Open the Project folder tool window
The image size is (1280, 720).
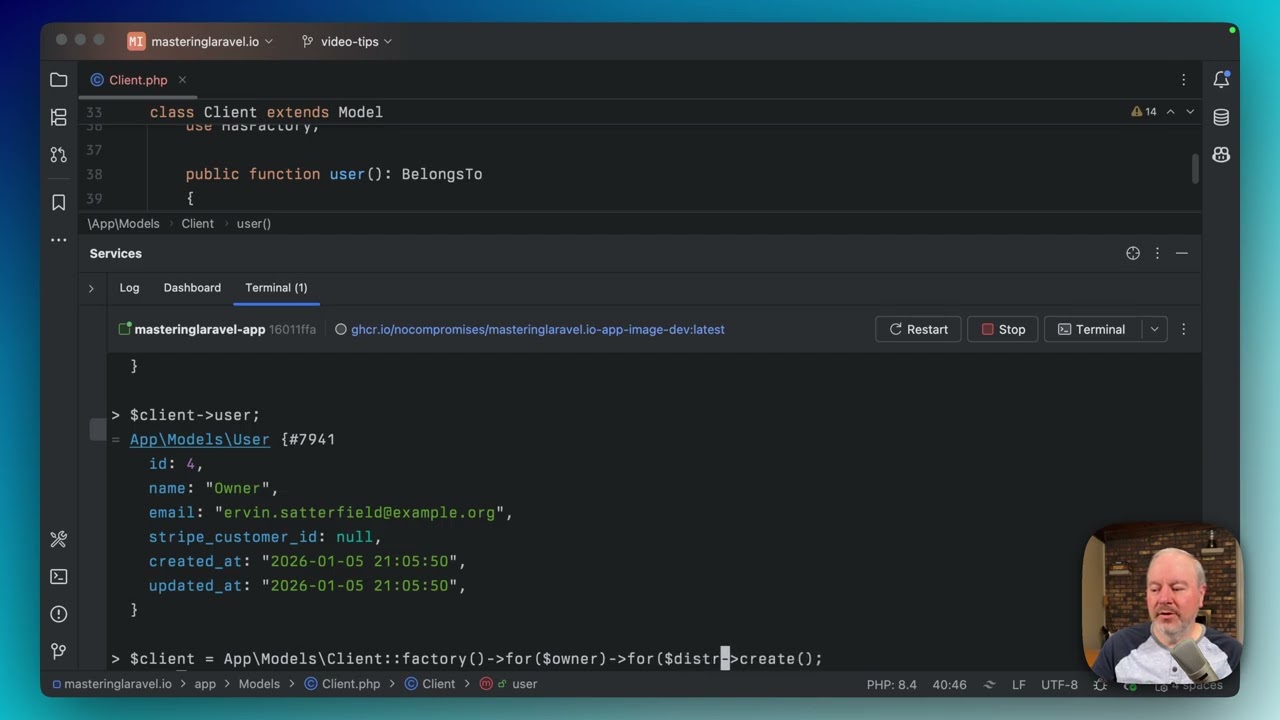pos(59,80)
